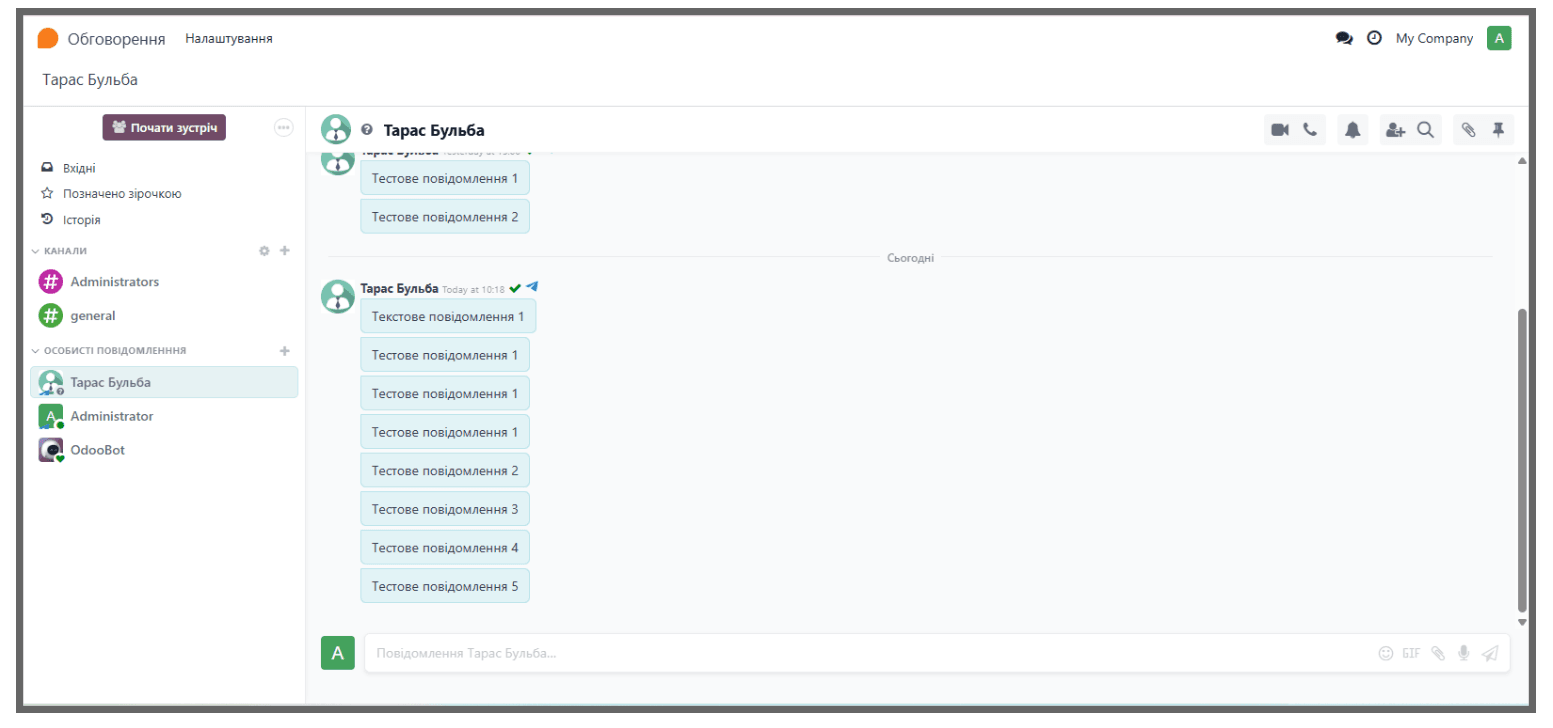This screenshot has width=1553, height=728.
Task: Click Тарас Бульба avatar in thread header
Action: [337, 130]
